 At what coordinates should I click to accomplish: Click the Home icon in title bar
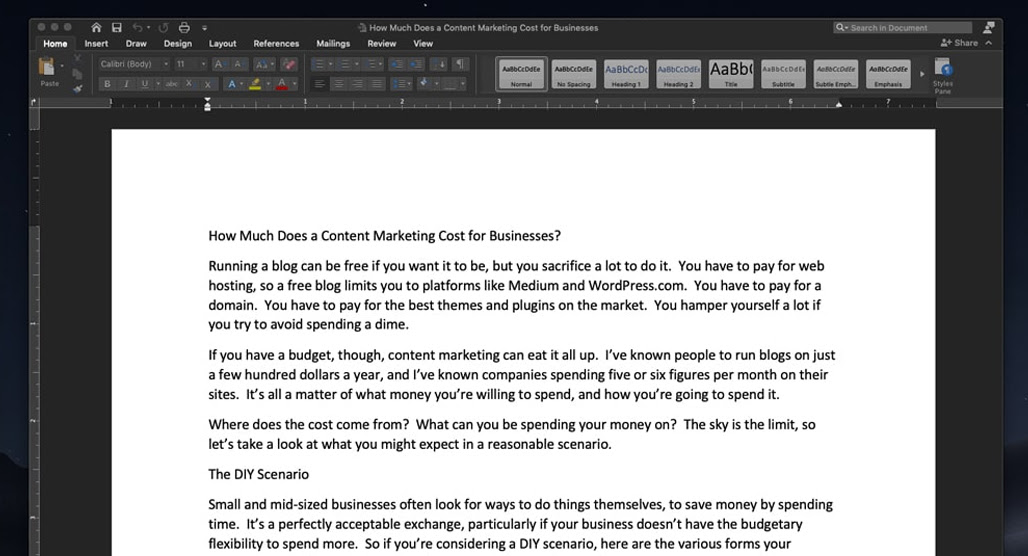click(x=96, y=28)
